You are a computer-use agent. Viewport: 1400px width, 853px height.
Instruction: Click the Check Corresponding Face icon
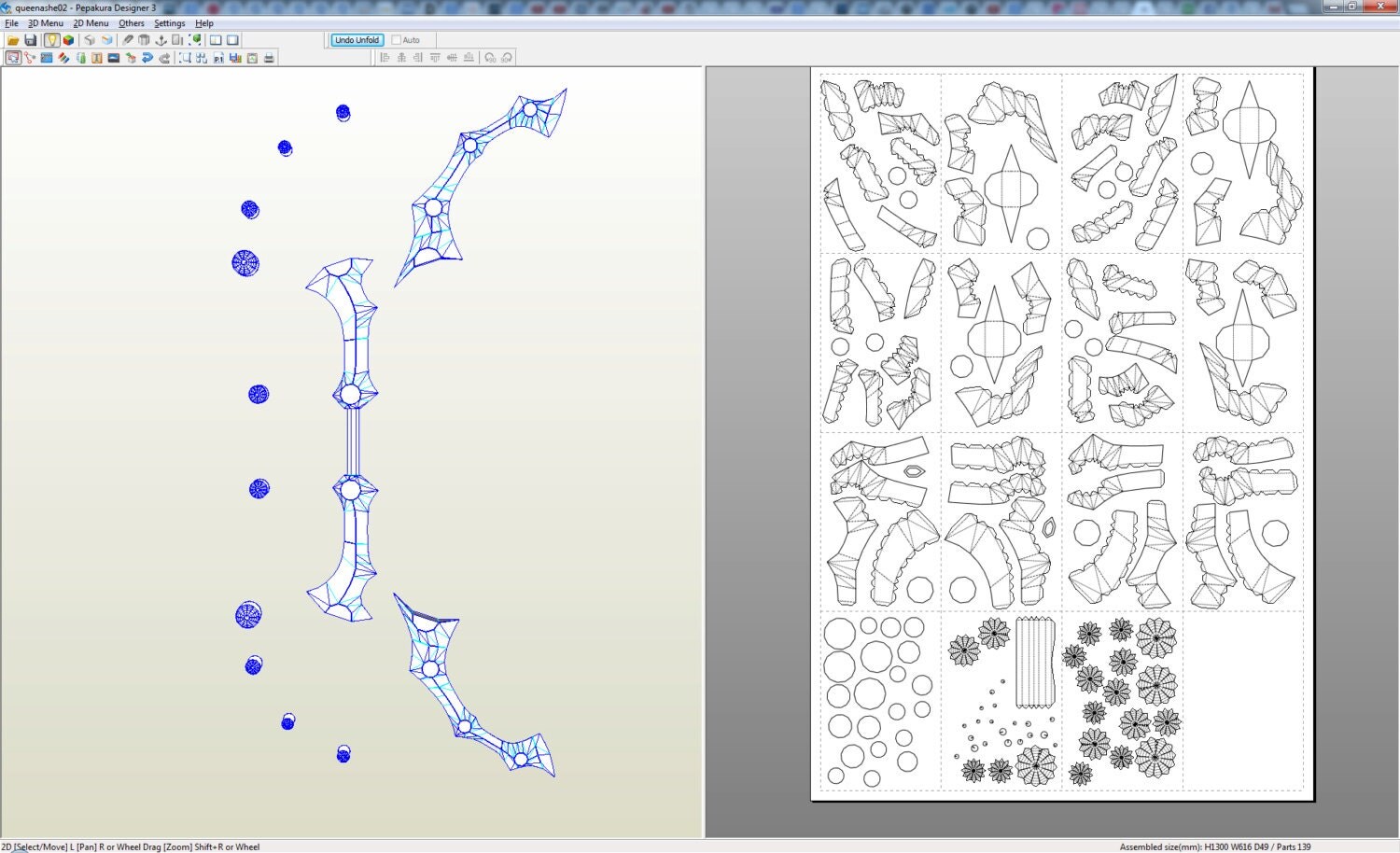[x=131, y=58]
